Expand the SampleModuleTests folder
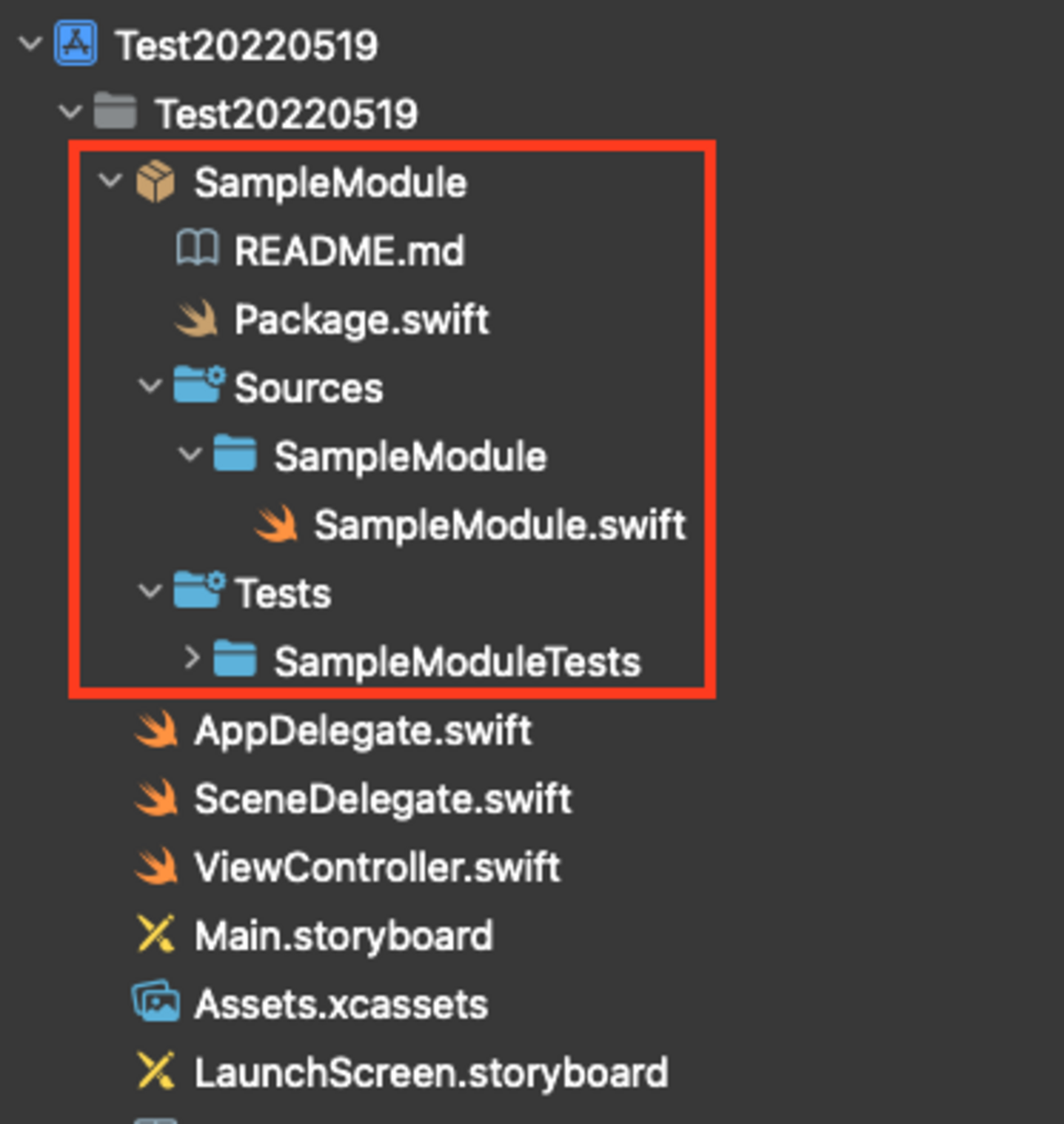Screen dimensions: 1064x1124 click(x=192, y=658)
